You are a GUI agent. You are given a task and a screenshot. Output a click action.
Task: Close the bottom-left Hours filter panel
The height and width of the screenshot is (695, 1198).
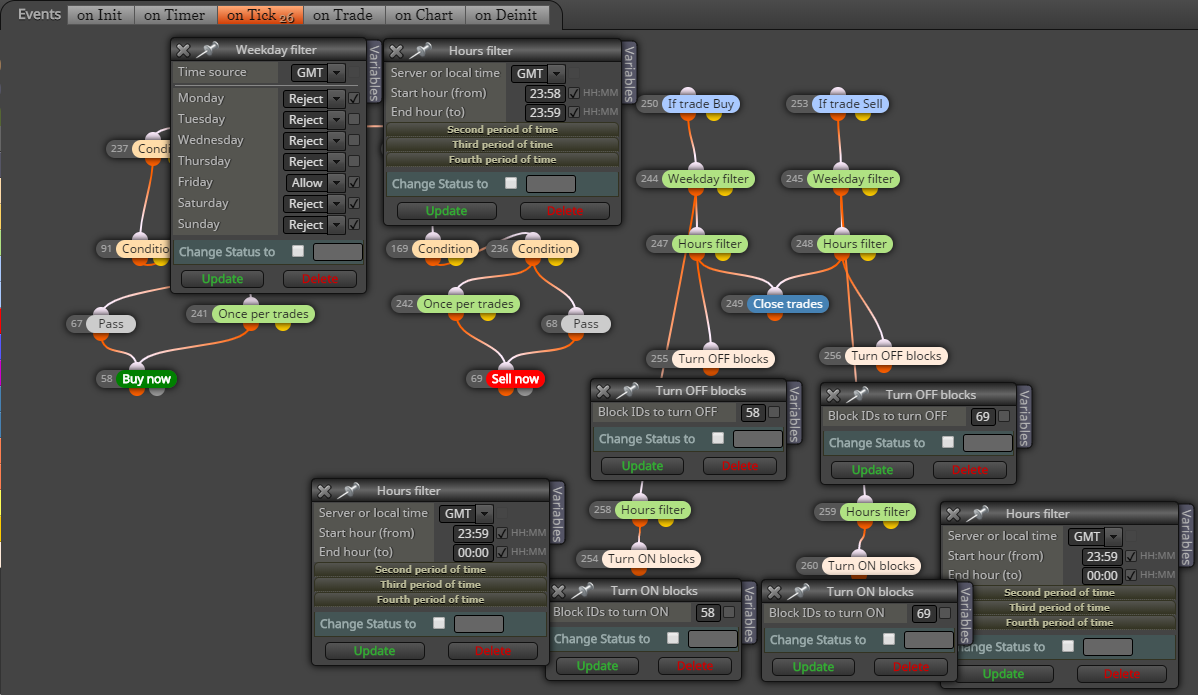coord(325,491)
